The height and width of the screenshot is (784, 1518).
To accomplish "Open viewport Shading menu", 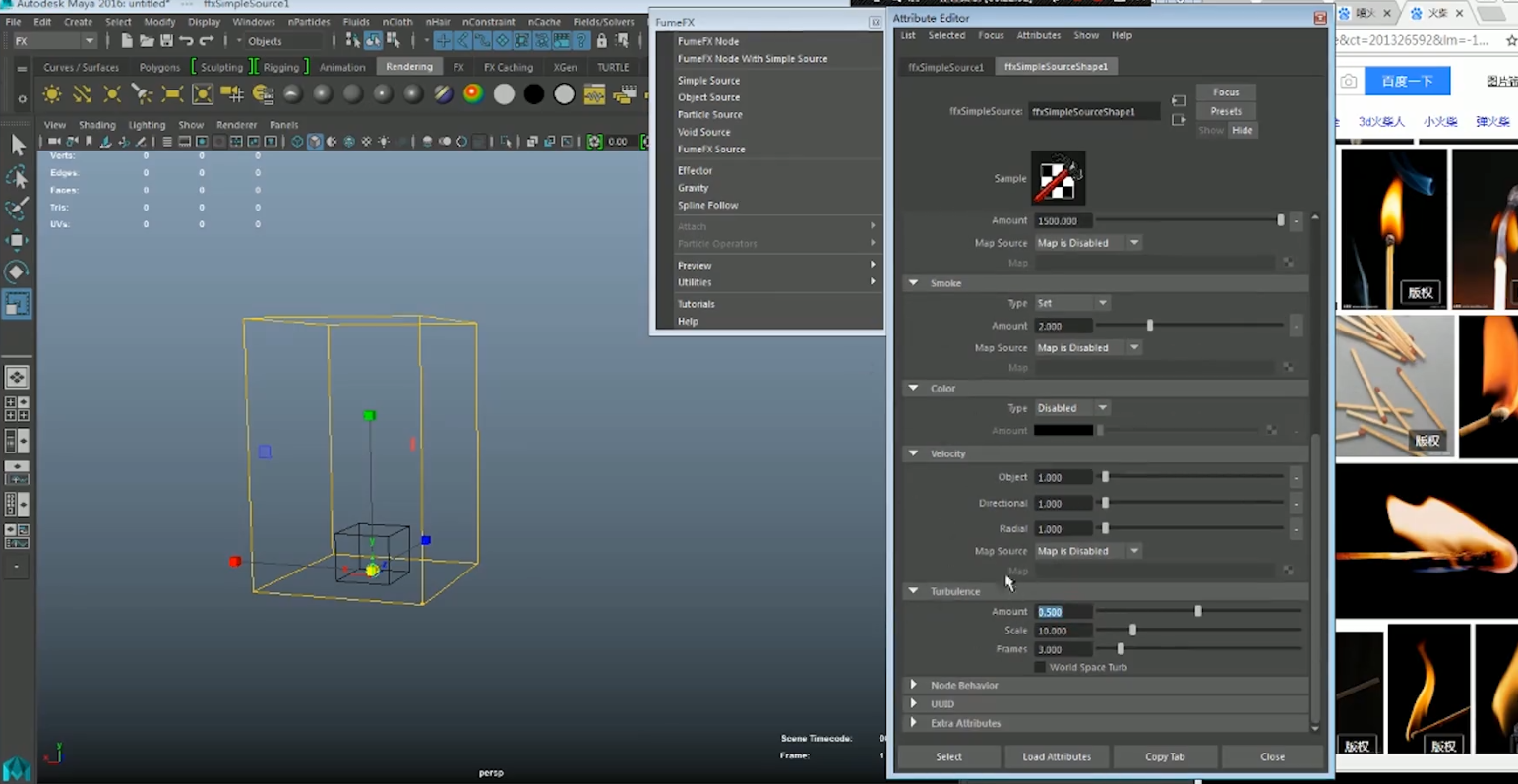I will [x=96, y=125].
